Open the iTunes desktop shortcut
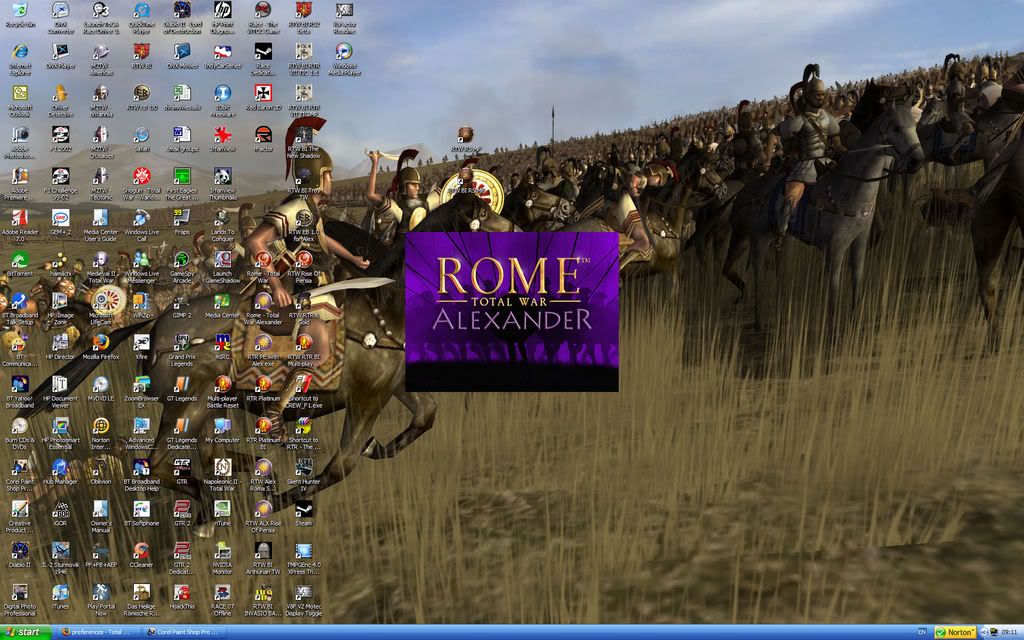Screen dimensions: 1024x640 pos(60,592)
